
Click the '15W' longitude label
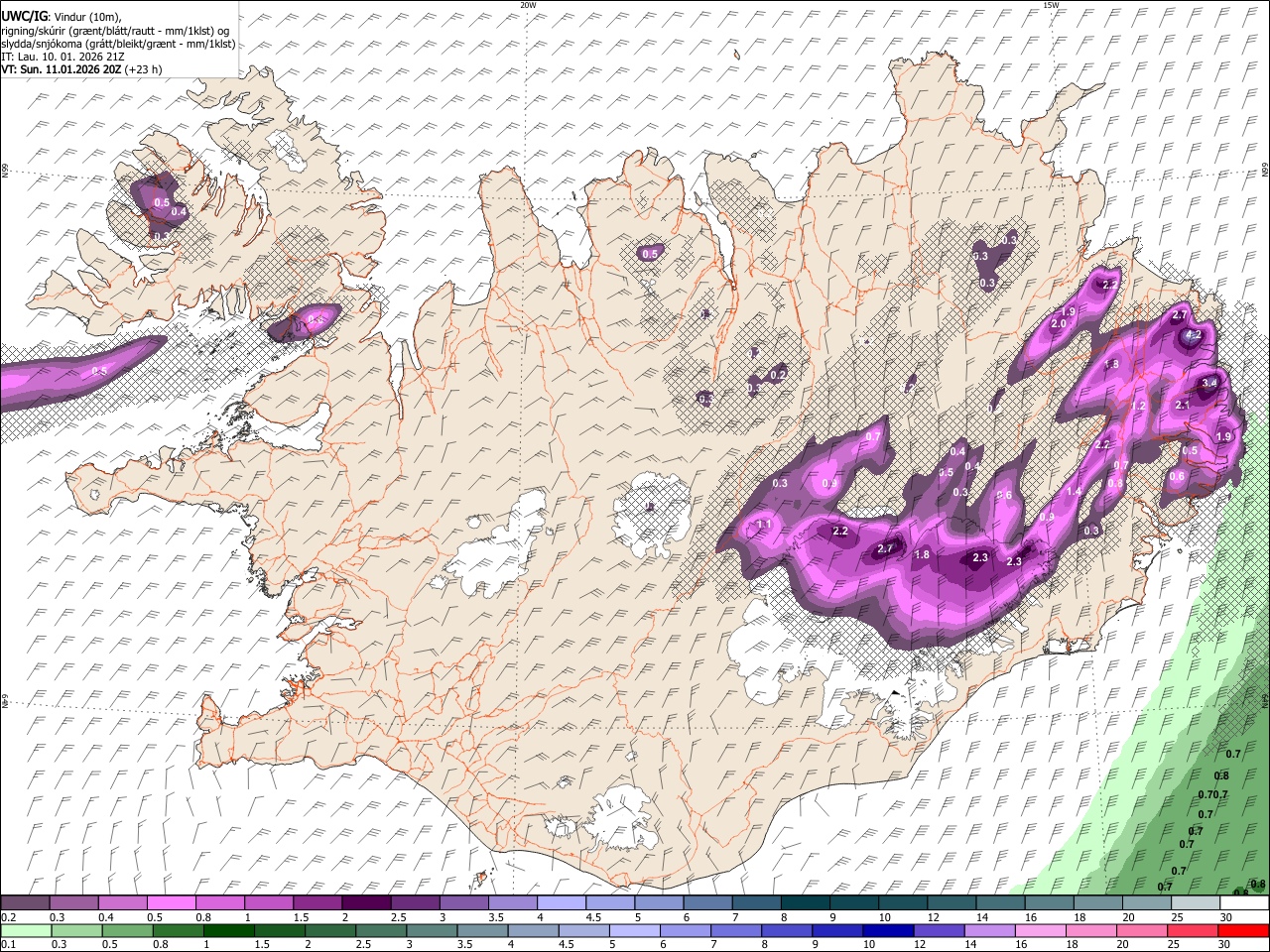coord(1051,5)
